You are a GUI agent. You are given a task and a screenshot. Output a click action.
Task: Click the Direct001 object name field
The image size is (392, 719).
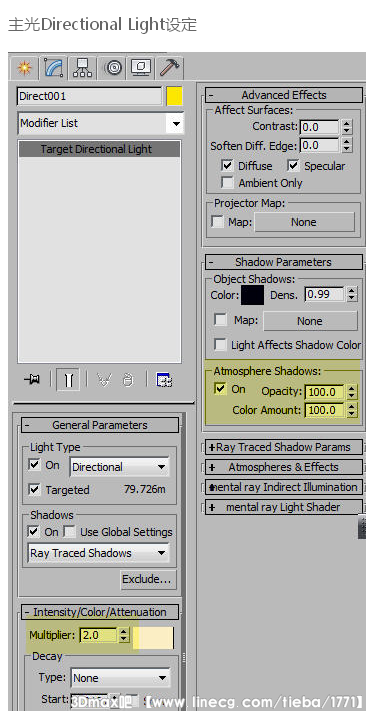89,96
